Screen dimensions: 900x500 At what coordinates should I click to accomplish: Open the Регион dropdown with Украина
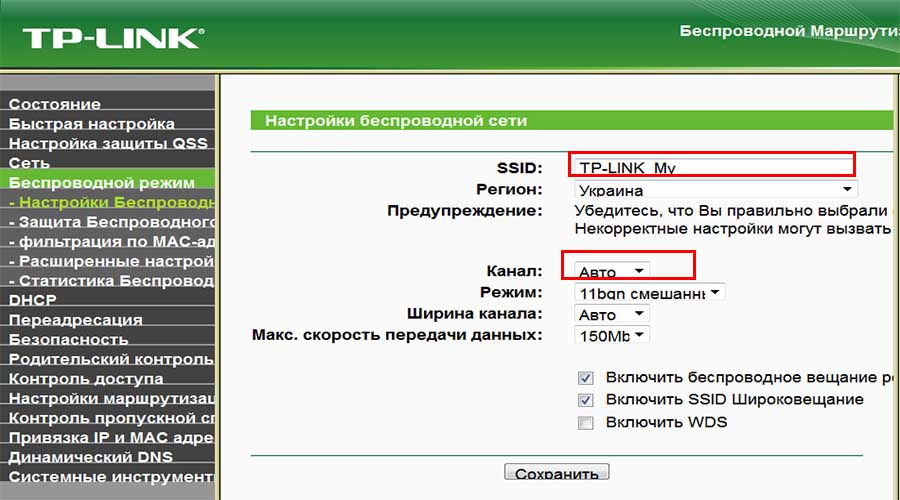click(716, 189)
